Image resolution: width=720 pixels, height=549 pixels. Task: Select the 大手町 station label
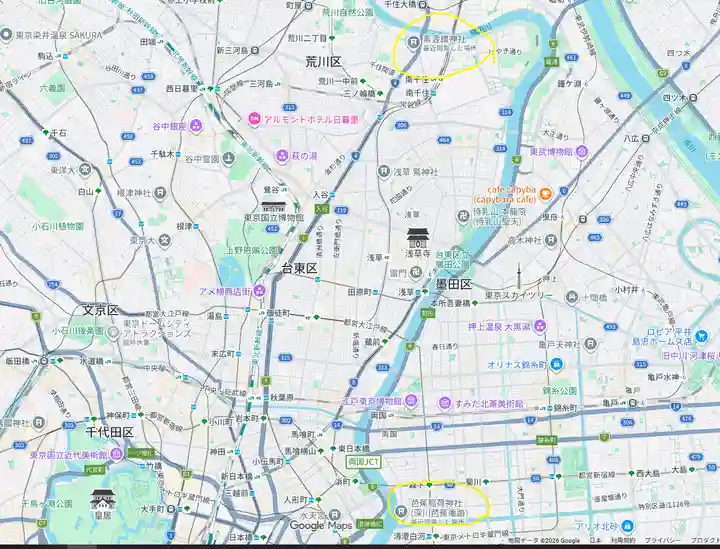click(153, 509)
